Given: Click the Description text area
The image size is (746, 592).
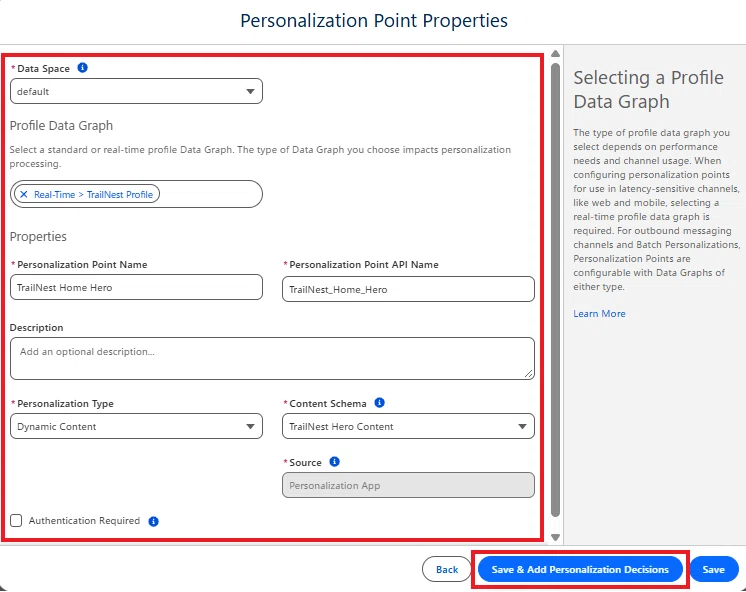Looking at the screenshot, I should tap(272, 358).
